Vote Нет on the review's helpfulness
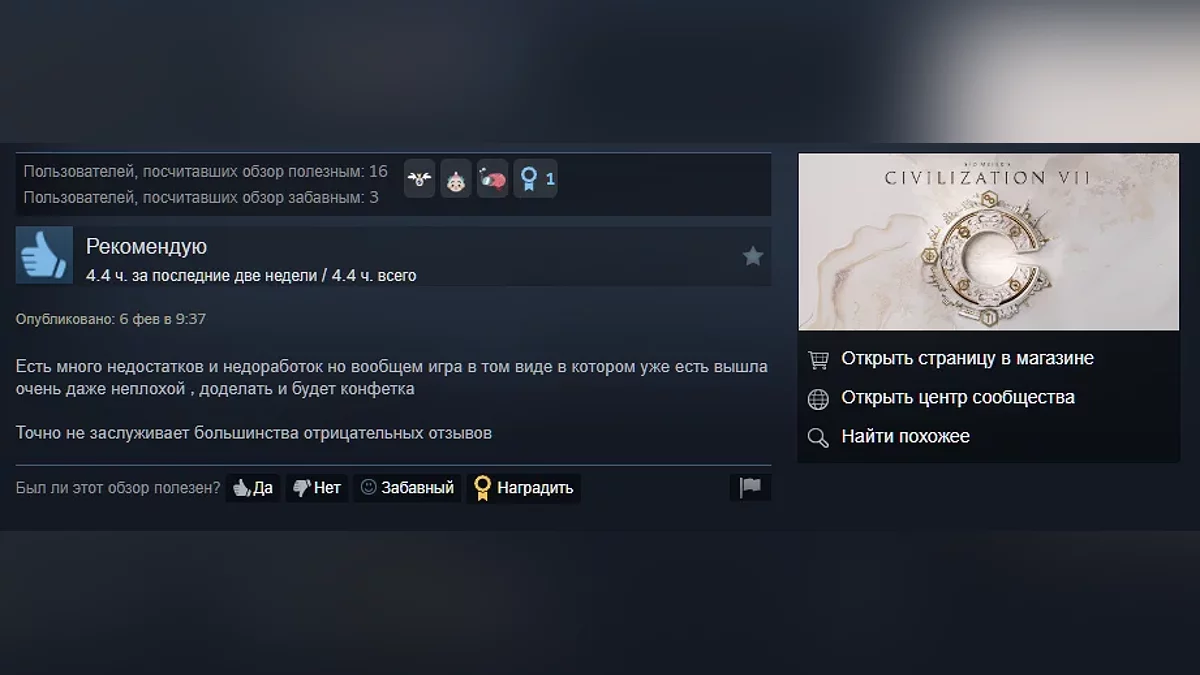 pos(317,488)
